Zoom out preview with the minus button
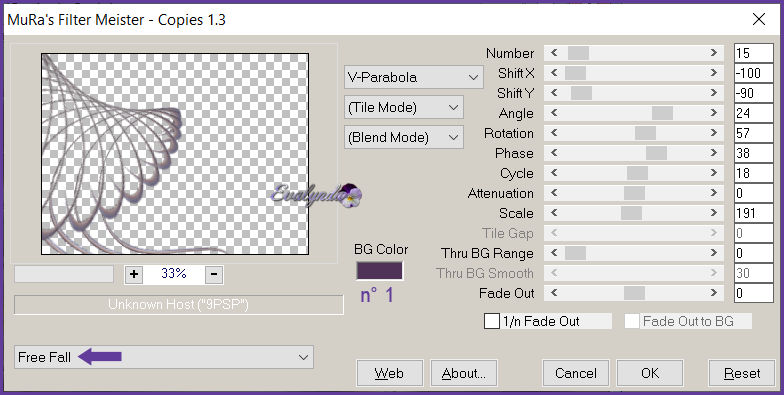Screen dimensions: 784x395 coord(214,274)
